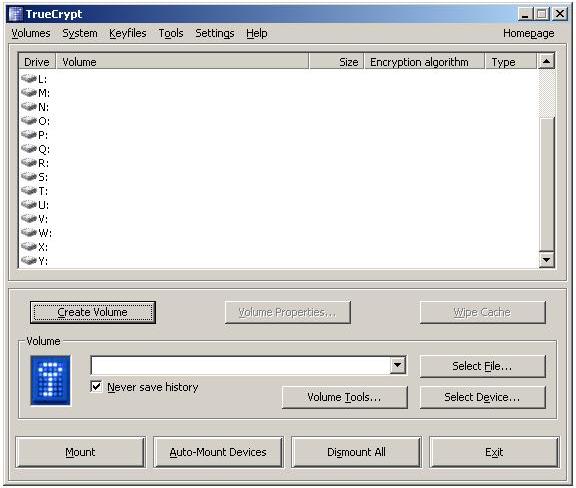
Task: Sort by Encryption algorithm column header
Action: click(425, 62)
